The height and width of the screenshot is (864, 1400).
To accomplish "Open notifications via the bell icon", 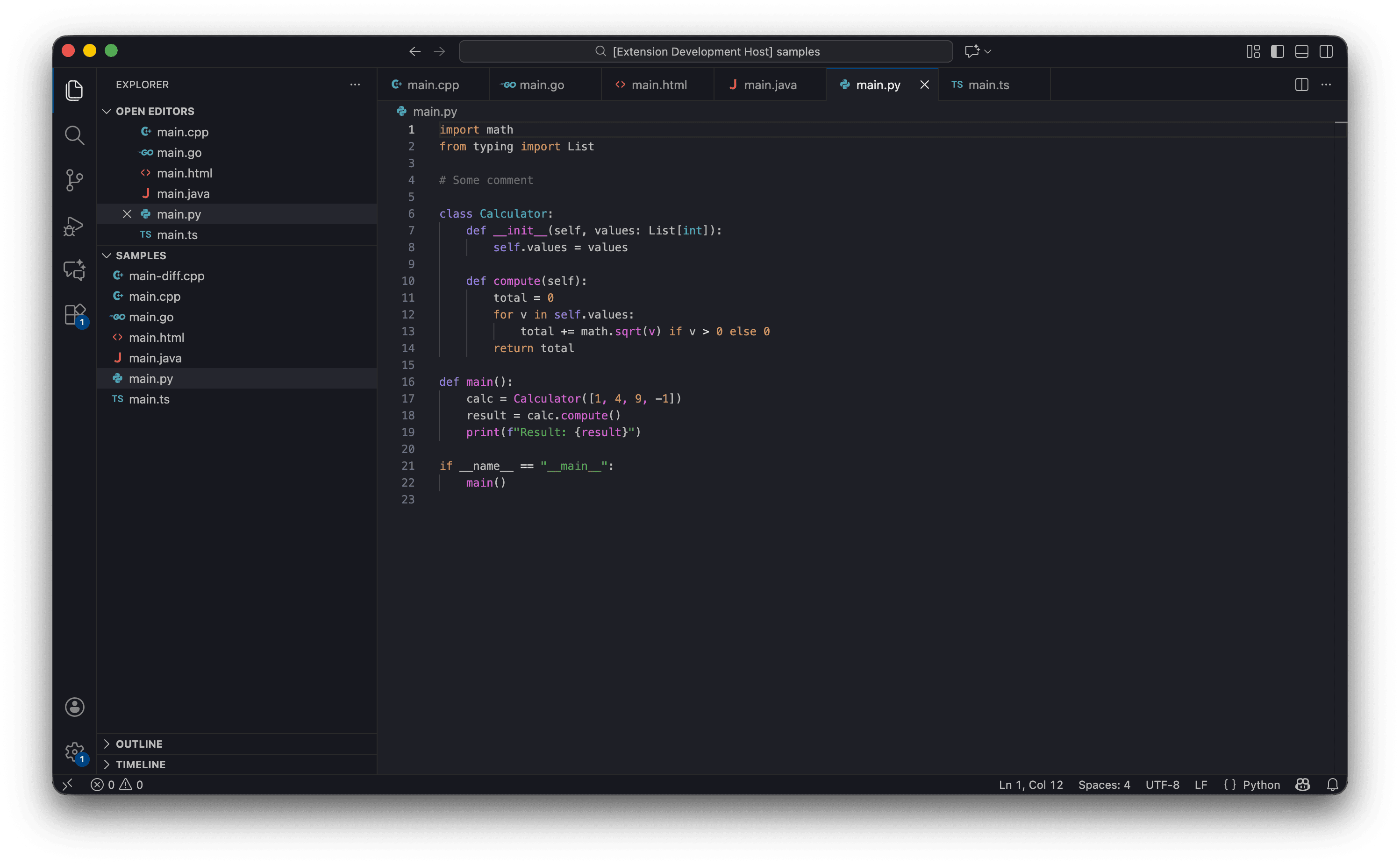I will point(1333,785).
